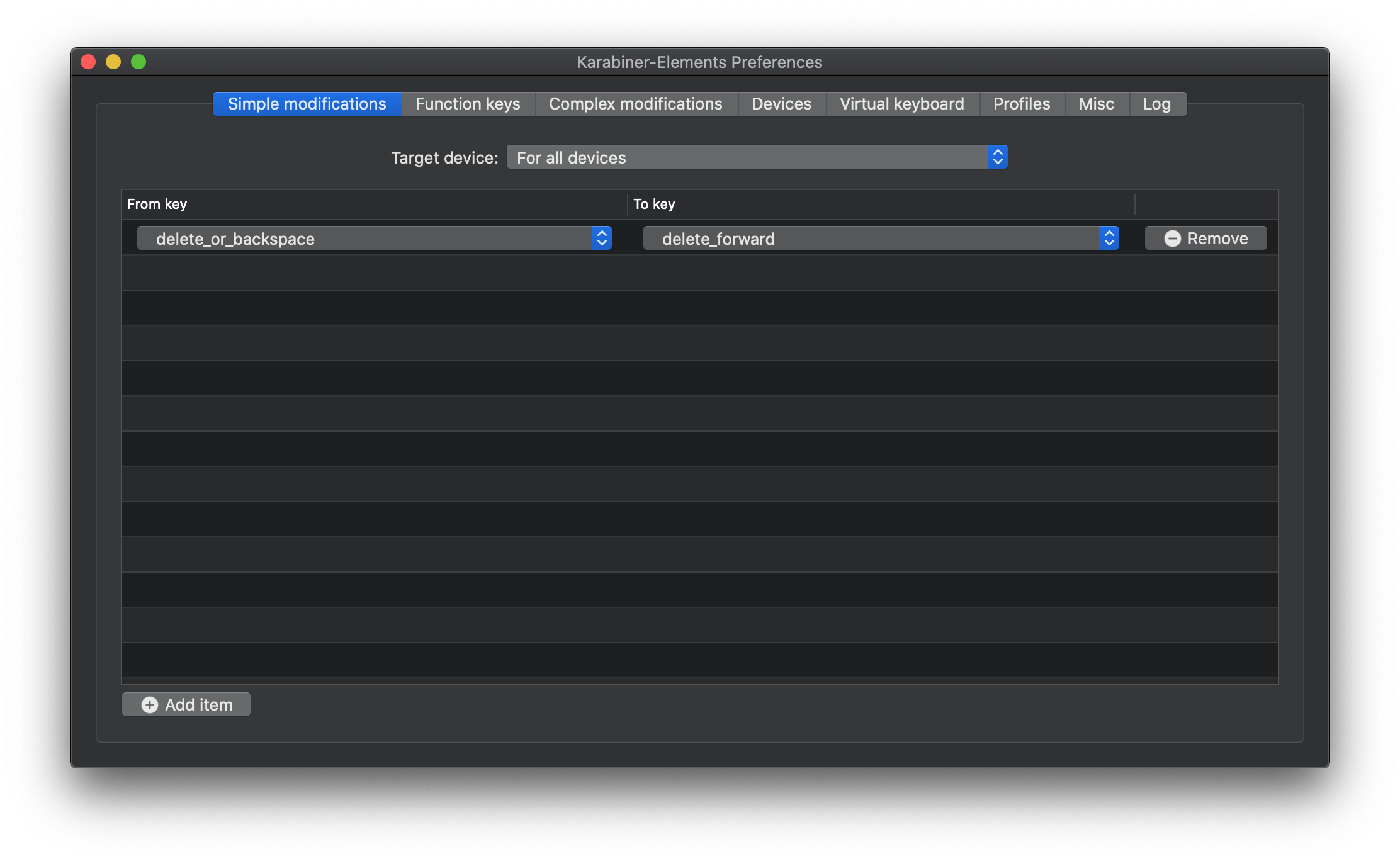Remove the delete_or_backspace mapping
The image size is (1400, 861).
point(1205,238)
